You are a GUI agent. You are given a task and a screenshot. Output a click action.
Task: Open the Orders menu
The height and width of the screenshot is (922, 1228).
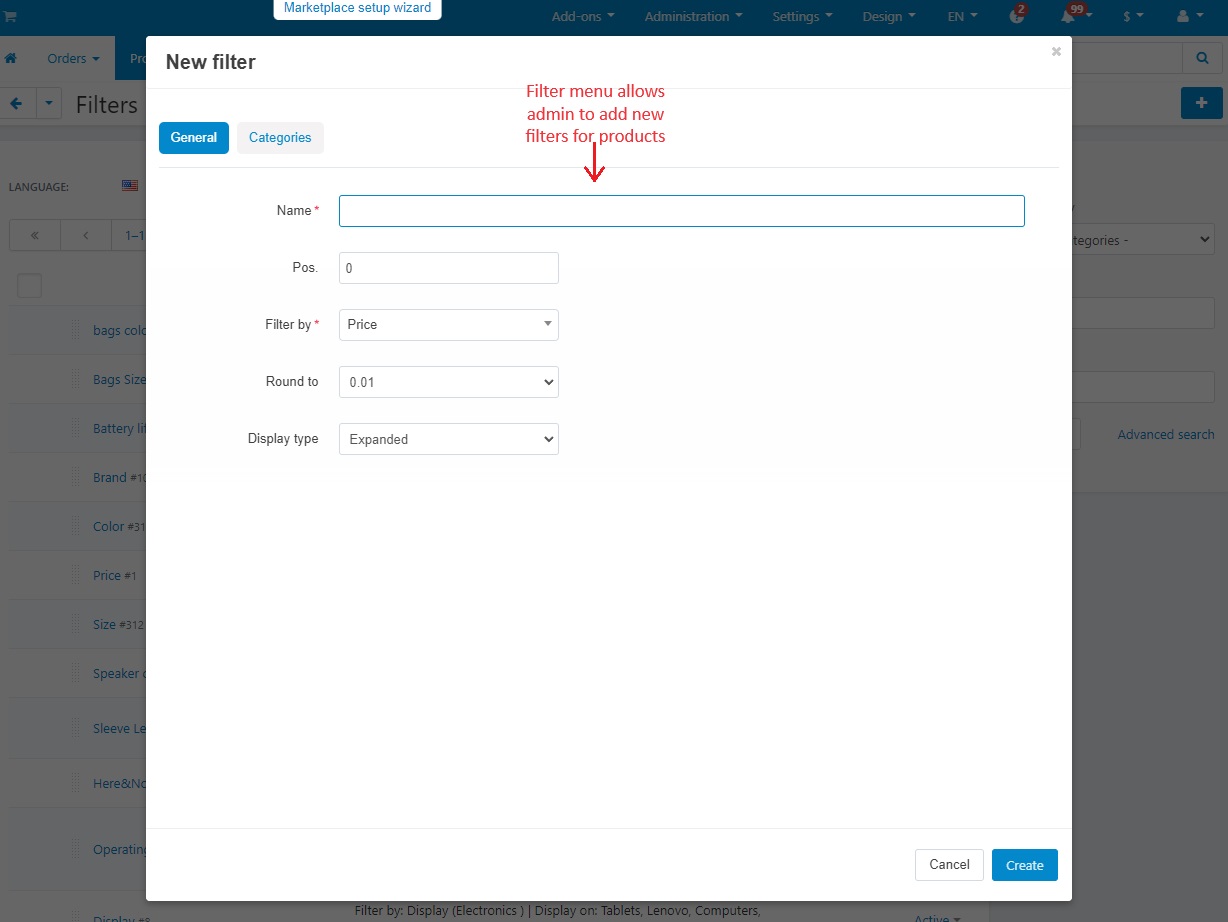coord(73,59)
